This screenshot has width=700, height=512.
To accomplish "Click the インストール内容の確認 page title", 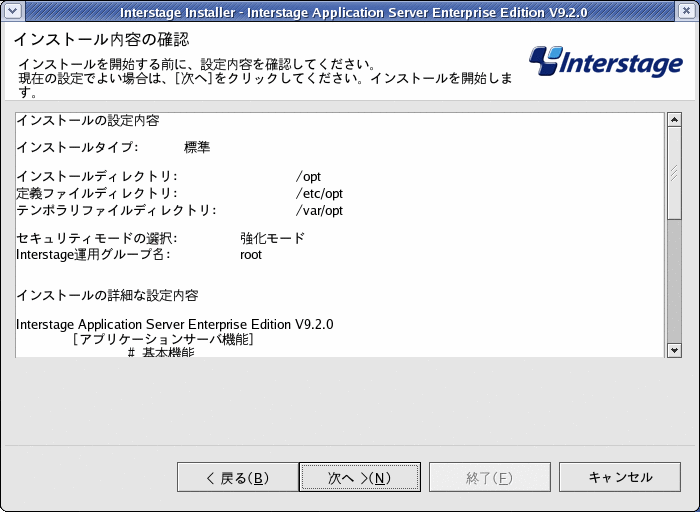I will point(102,39).
